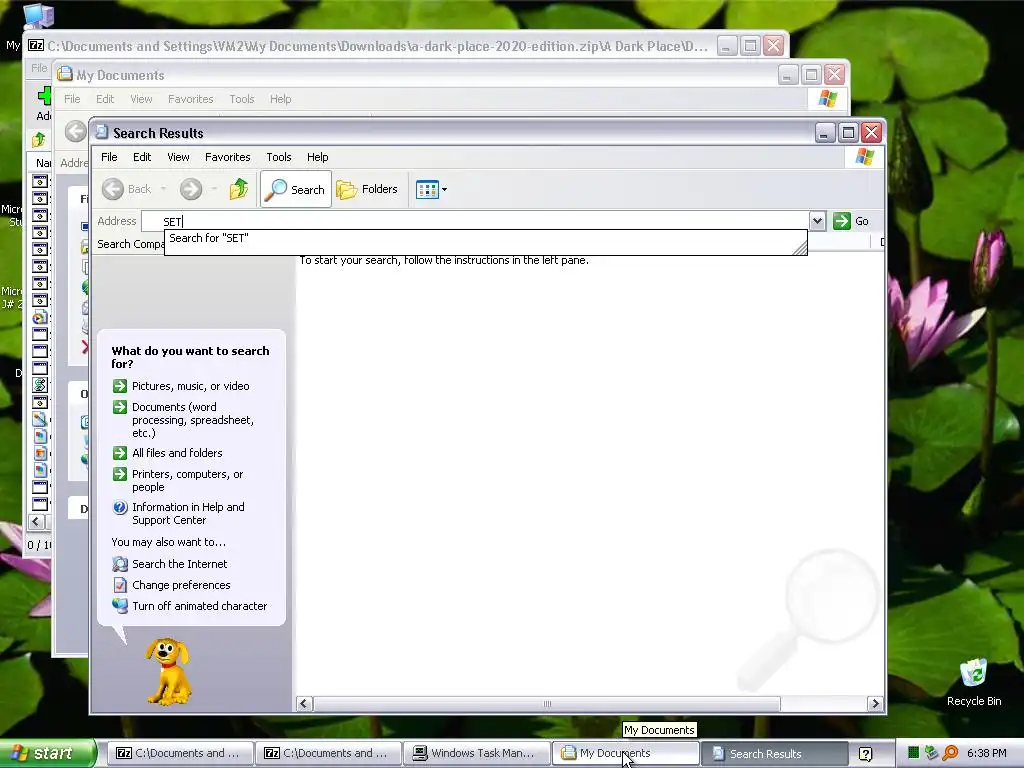
Task: Click the Start button on the taskbar
Action: click(x=47, y=753)
